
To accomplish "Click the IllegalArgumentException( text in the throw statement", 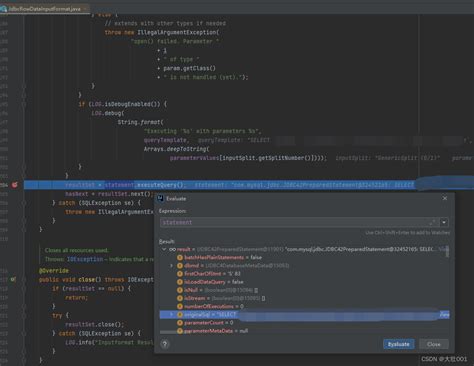I will (x=178, y=32).
